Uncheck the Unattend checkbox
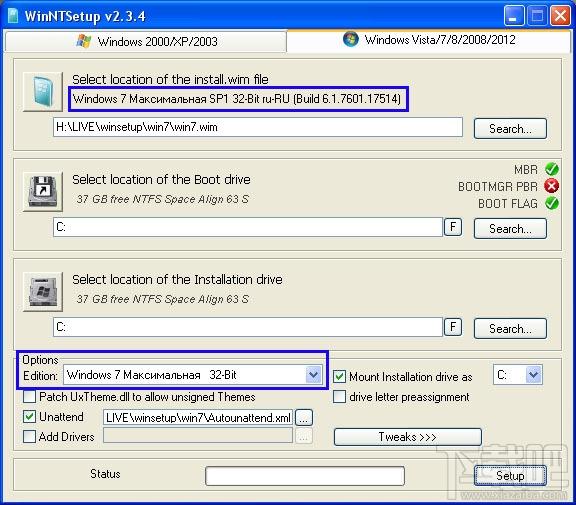The width and height of the screenshot is (576, 505). point(29,416)
